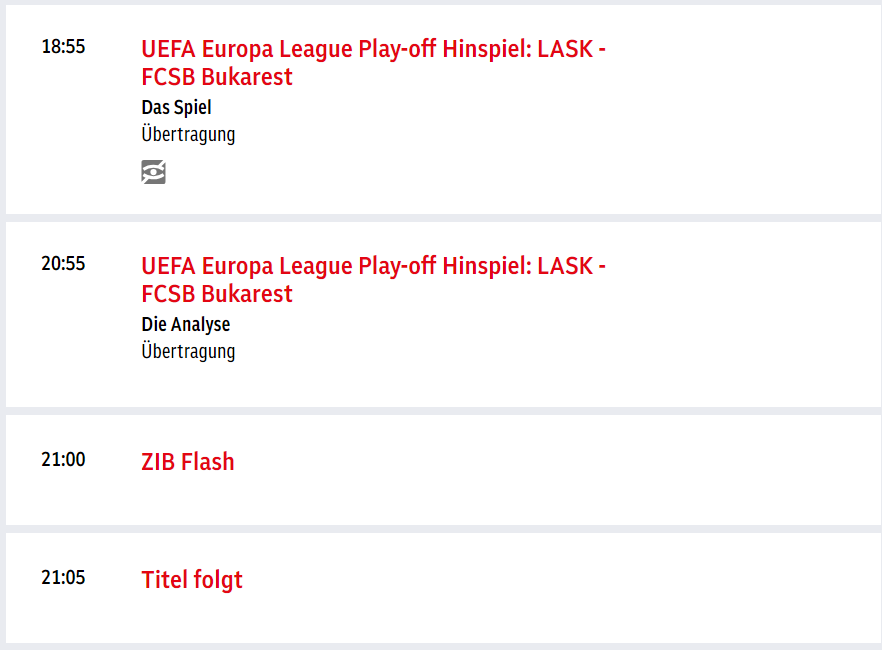This screenshot has height=650, width=882.
Task: Open the ZIB Flash program link
Action: tap(187, 462)
